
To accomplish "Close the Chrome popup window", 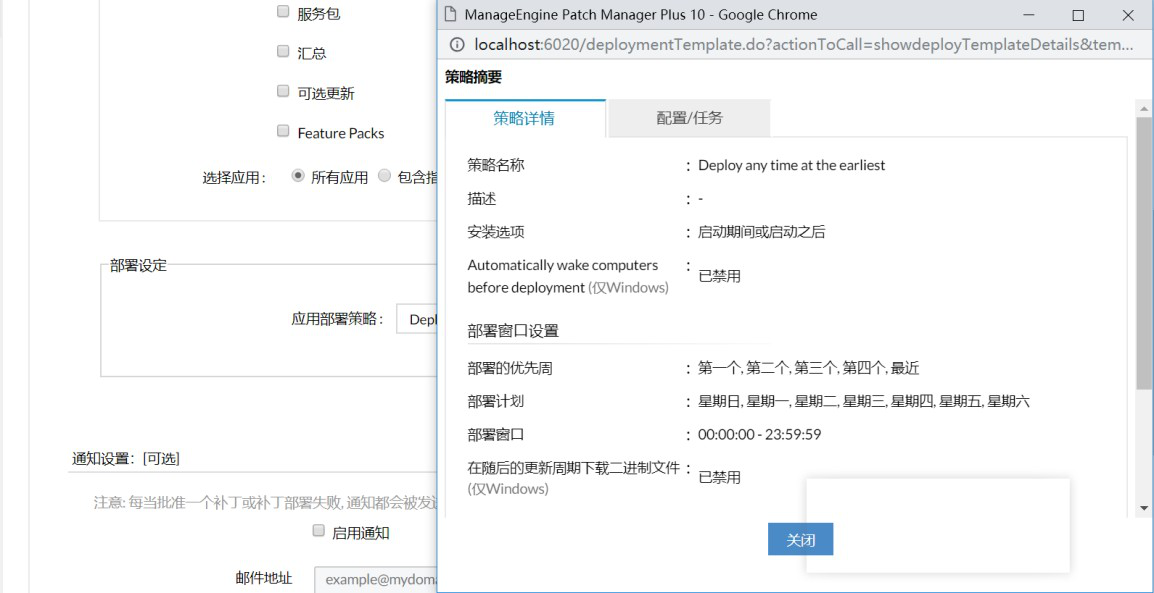I will tap(1128, 15).
